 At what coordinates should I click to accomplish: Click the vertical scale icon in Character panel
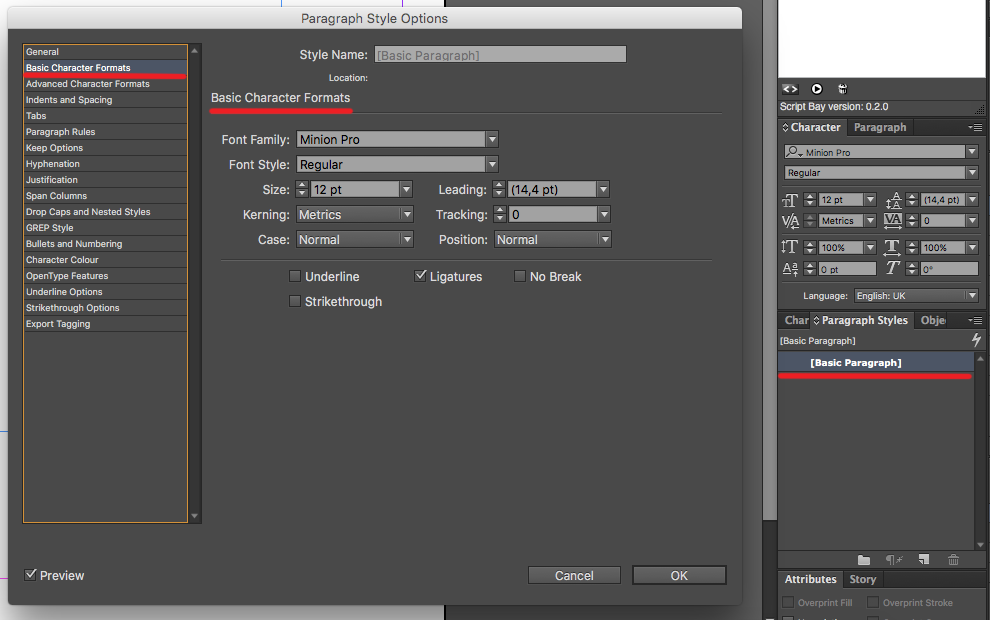click(x=790, y=247)
